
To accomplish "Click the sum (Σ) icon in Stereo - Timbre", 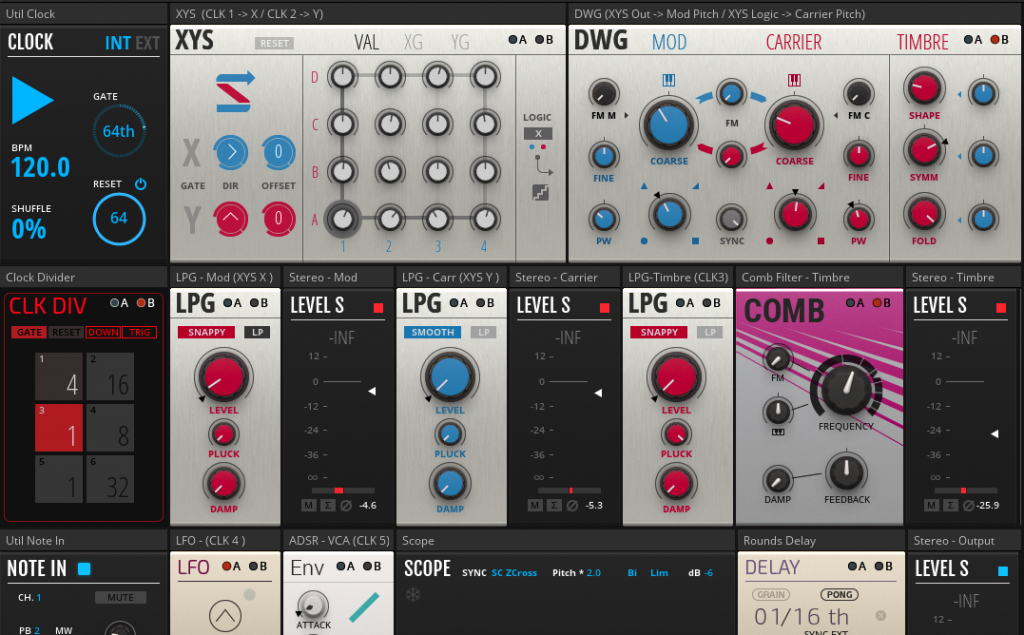I will [x=951, y=505].
